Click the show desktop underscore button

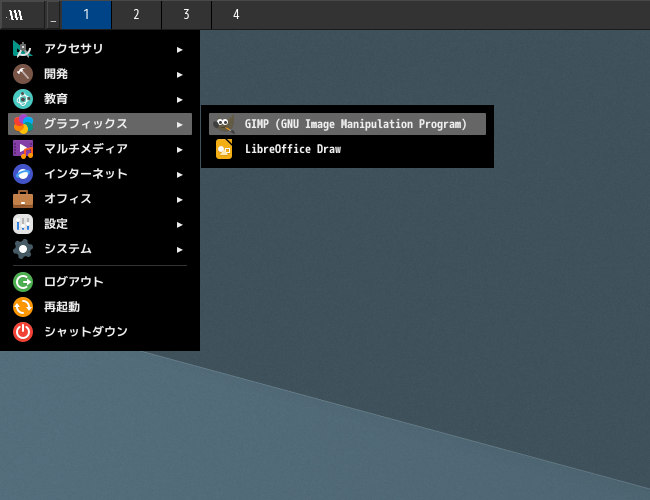53,15
